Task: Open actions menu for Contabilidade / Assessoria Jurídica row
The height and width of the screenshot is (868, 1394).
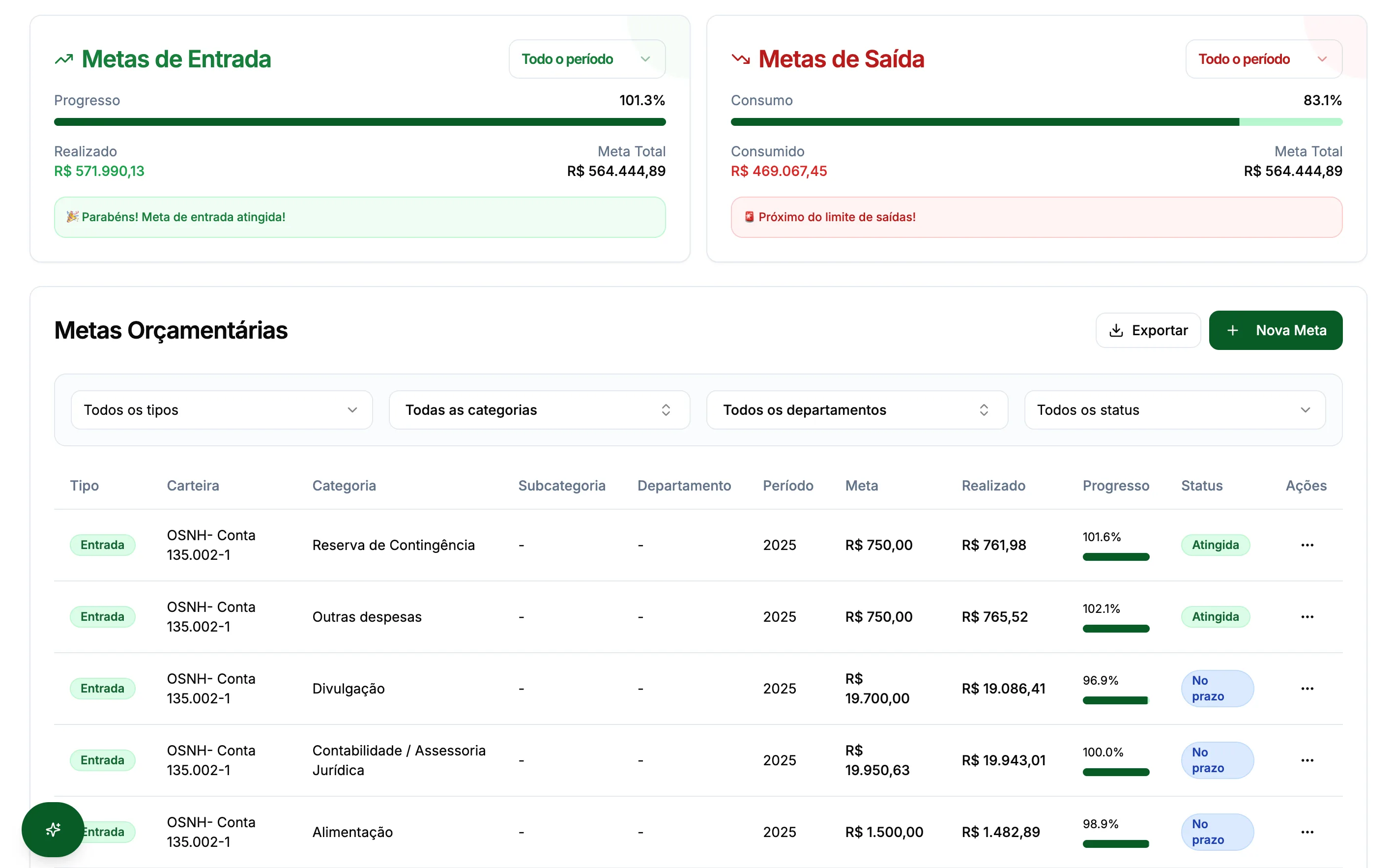Action: [1307, 760]
